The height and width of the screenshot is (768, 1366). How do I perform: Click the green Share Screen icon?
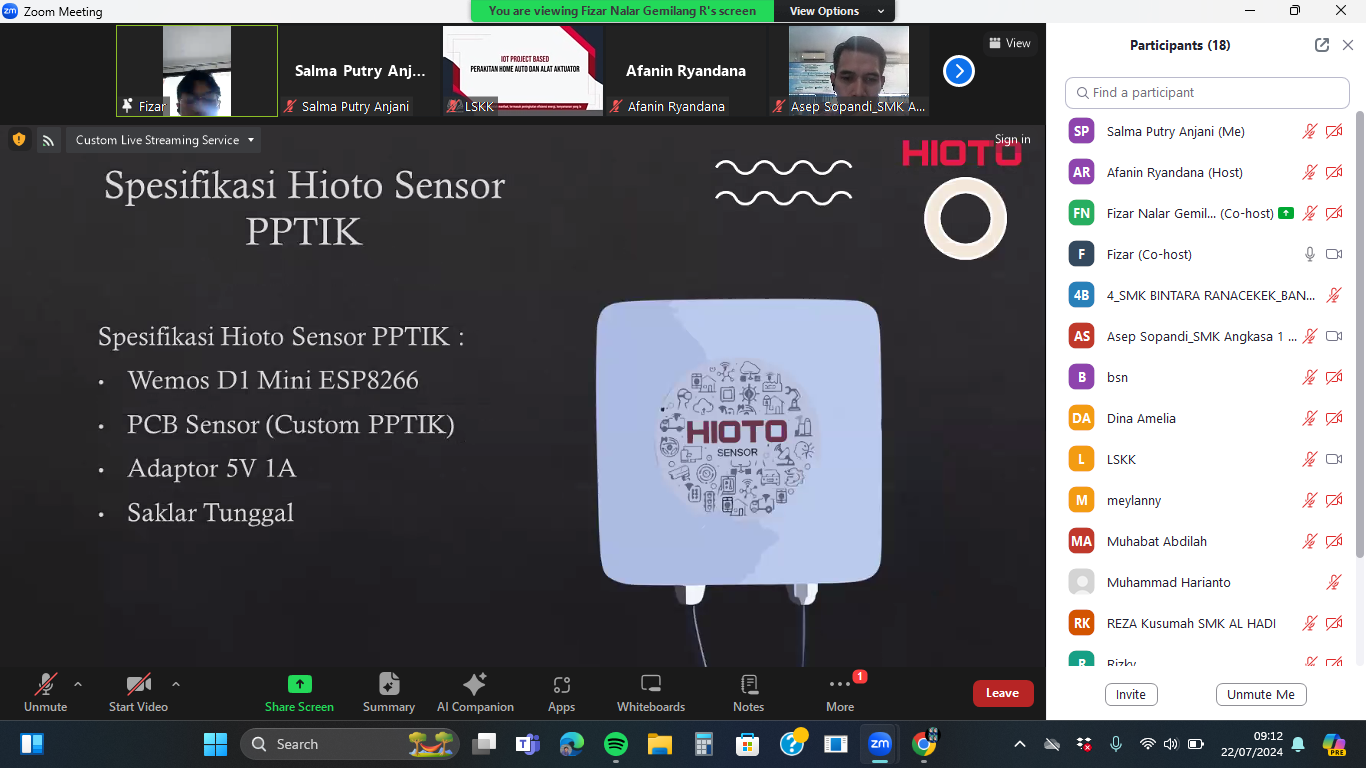click(x=299, y=684)
